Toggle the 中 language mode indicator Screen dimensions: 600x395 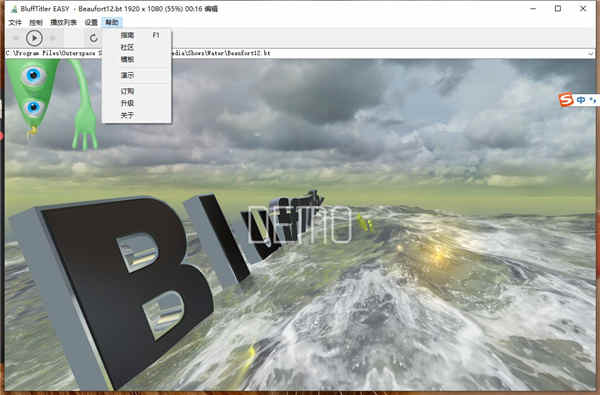(581, 100)
